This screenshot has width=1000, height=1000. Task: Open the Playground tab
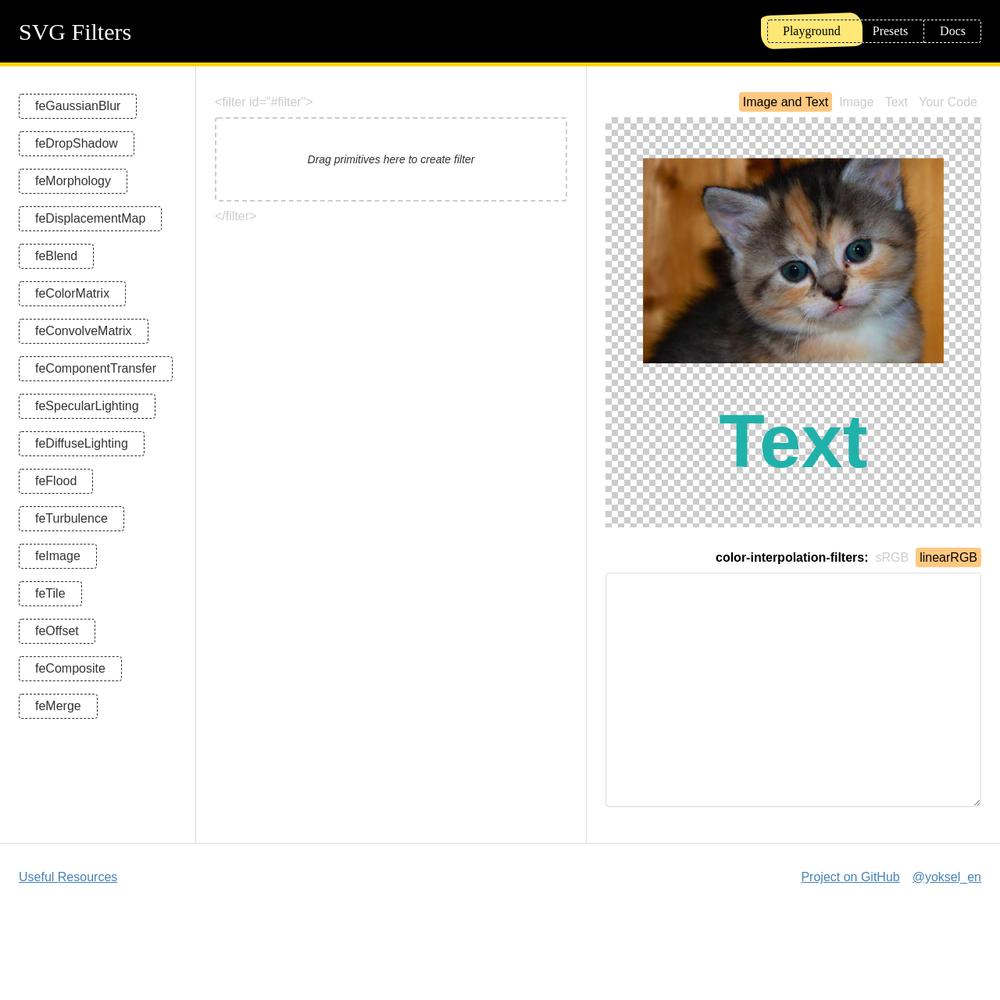(x=811, y=31)
